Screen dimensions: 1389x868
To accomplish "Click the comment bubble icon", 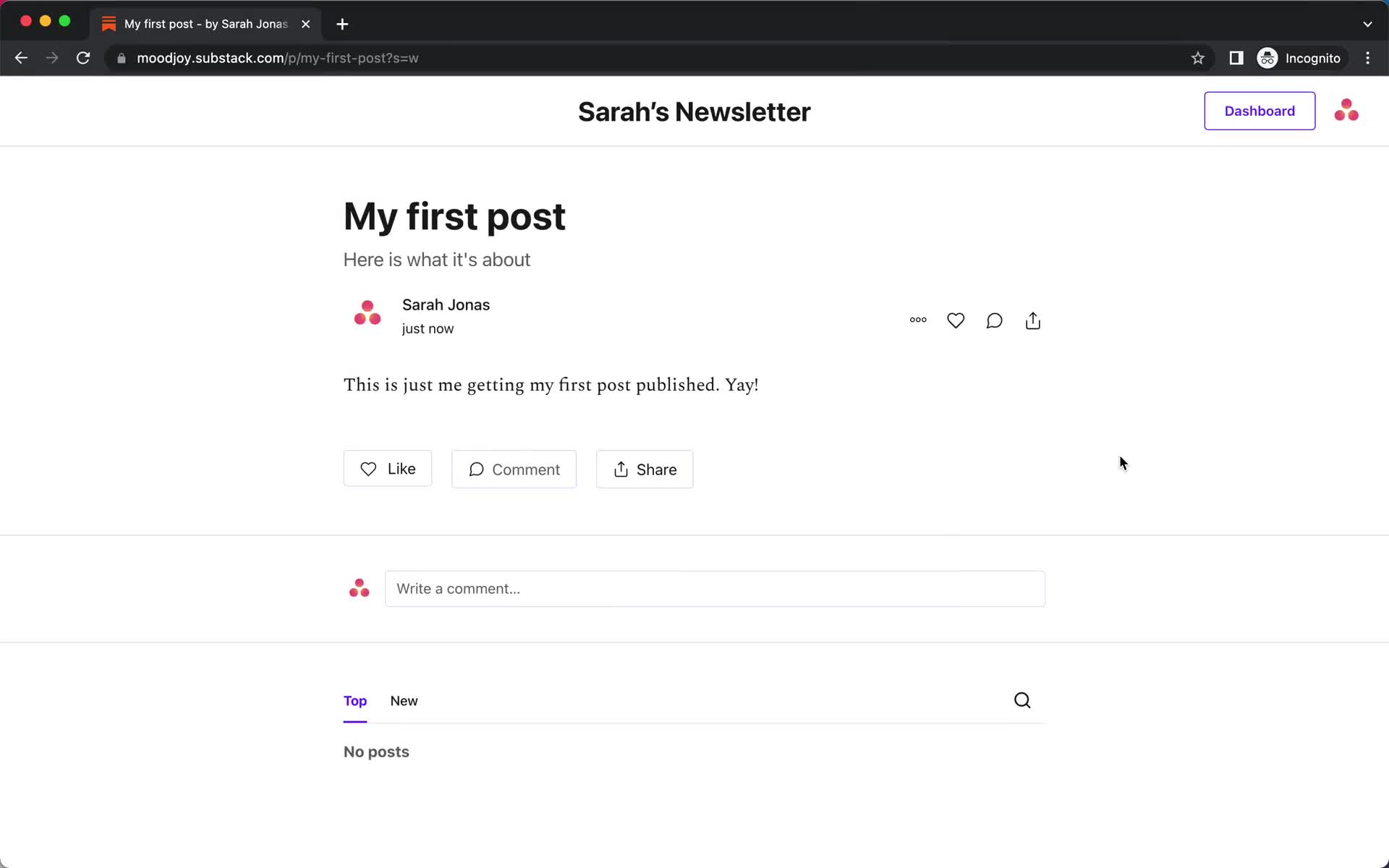I will 994,321.
